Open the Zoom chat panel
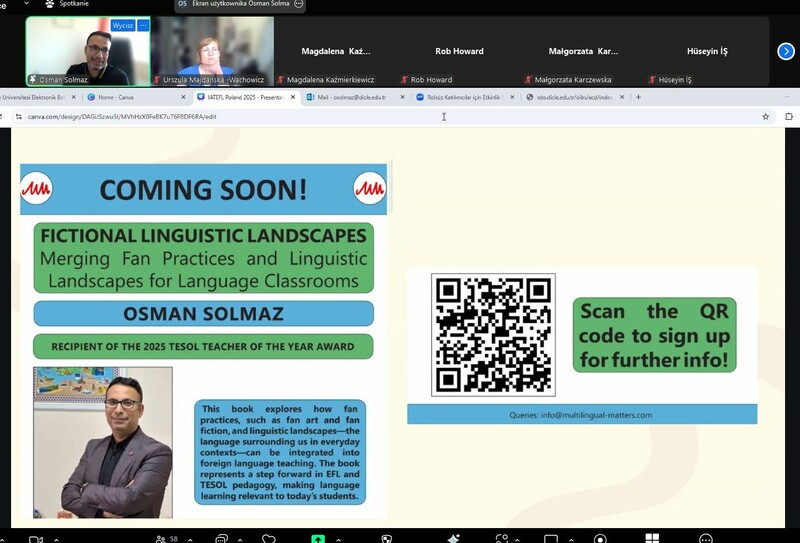Screen dimensions: 800x543 point(221,539)
